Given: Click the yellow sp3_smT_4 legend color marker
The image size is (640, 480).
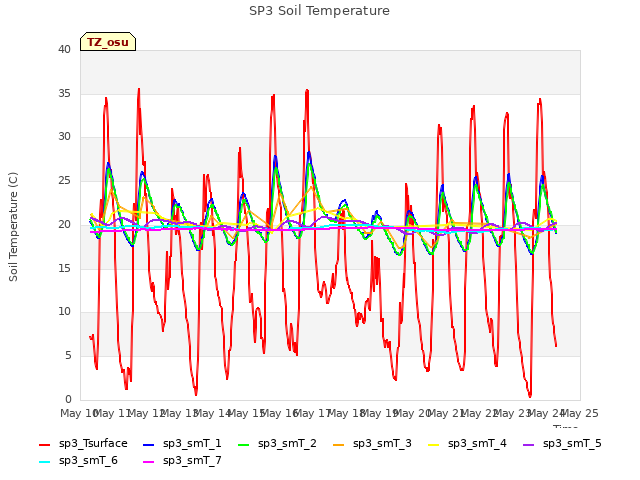Looking at the screenshot, I should (x=434, y=444).
